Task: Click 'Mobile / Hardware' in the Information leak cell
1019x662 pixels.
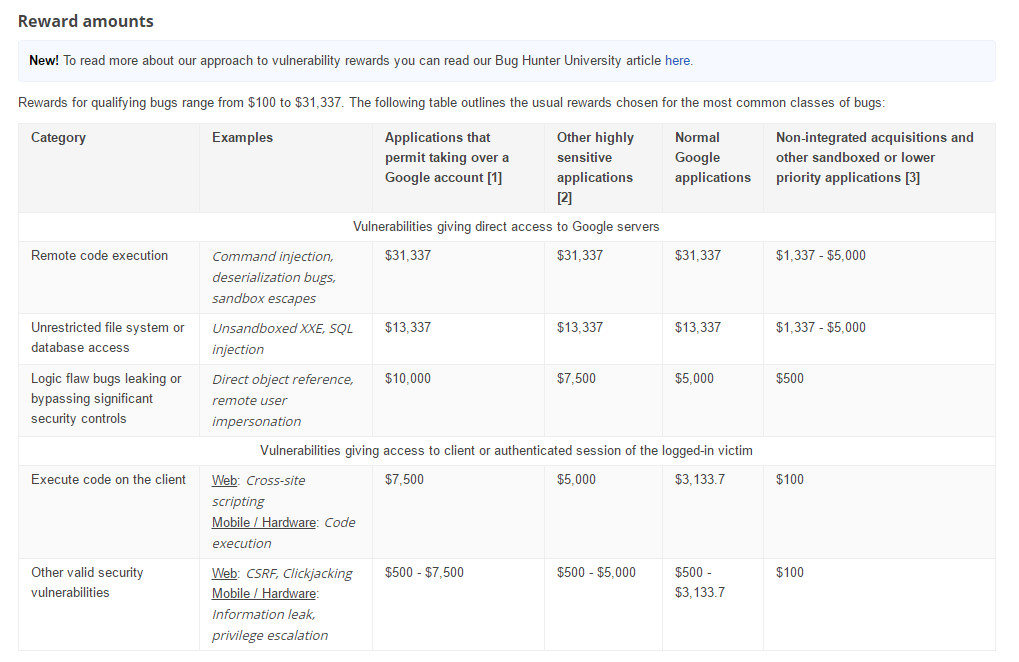Action: click(x=262, y=594)
